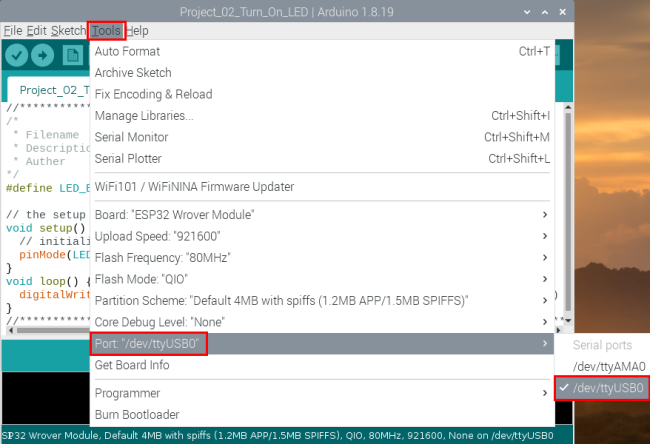Viewport: 650px width, 444px height.
Task: Choose Auto Format from Tools menu
Action: (x=322, y=51)
